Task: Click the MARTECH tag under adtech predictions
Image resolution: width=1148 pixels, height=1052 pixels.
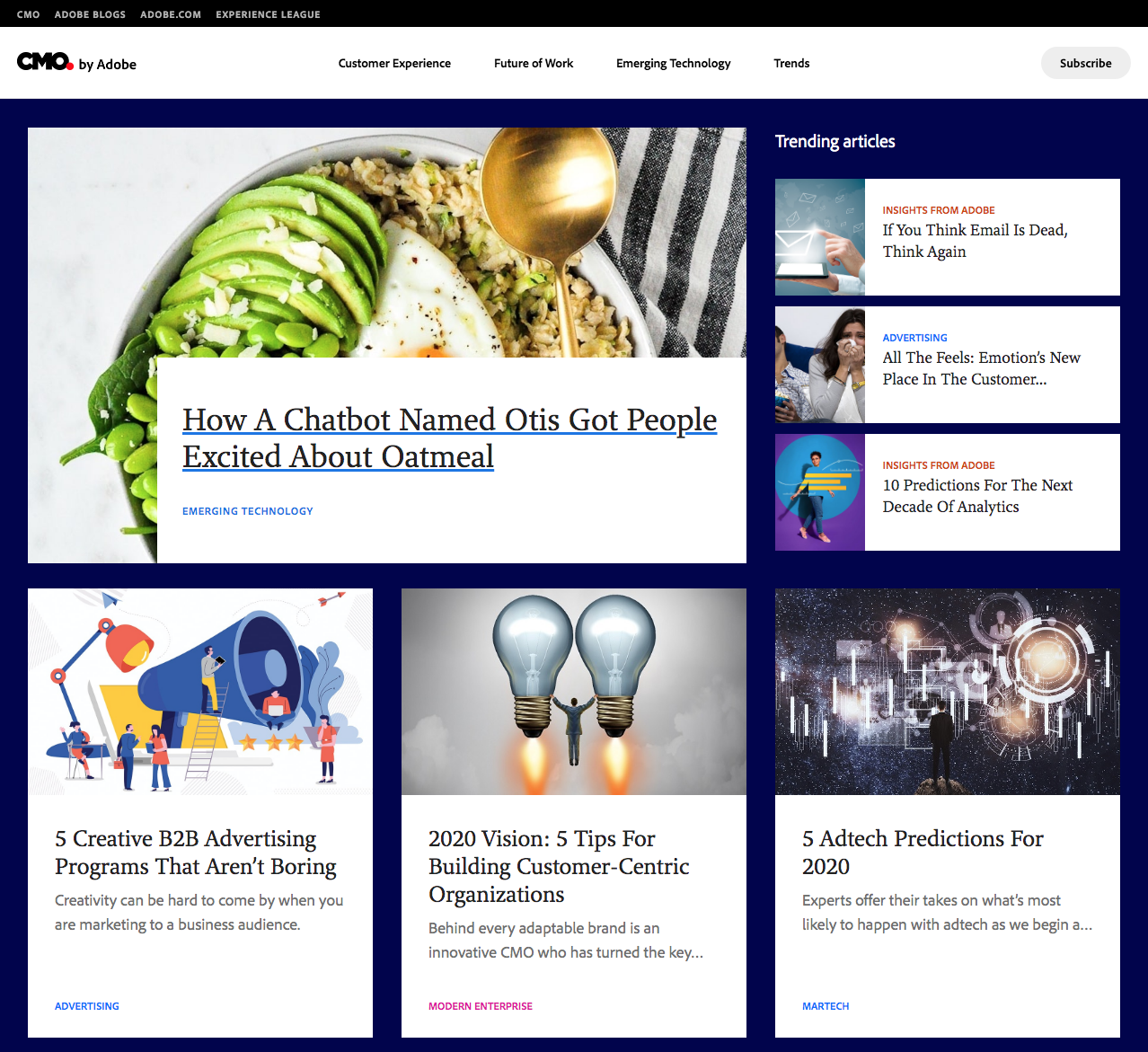Action: click(x=826, y=1006)
